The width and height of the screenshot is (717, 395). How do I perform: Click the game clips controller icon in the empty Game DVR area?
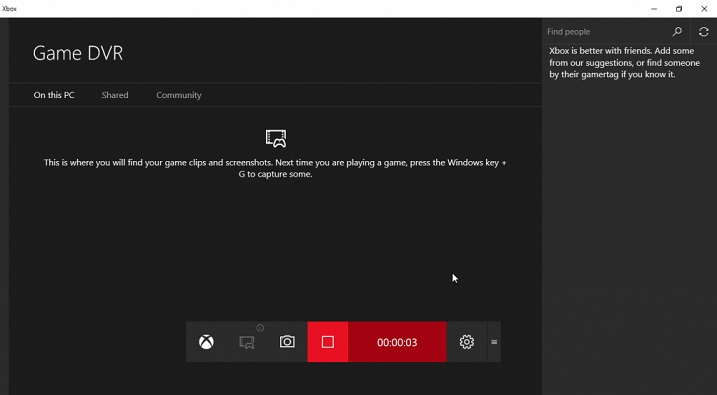pyautogui.click(x=276, y=138)
